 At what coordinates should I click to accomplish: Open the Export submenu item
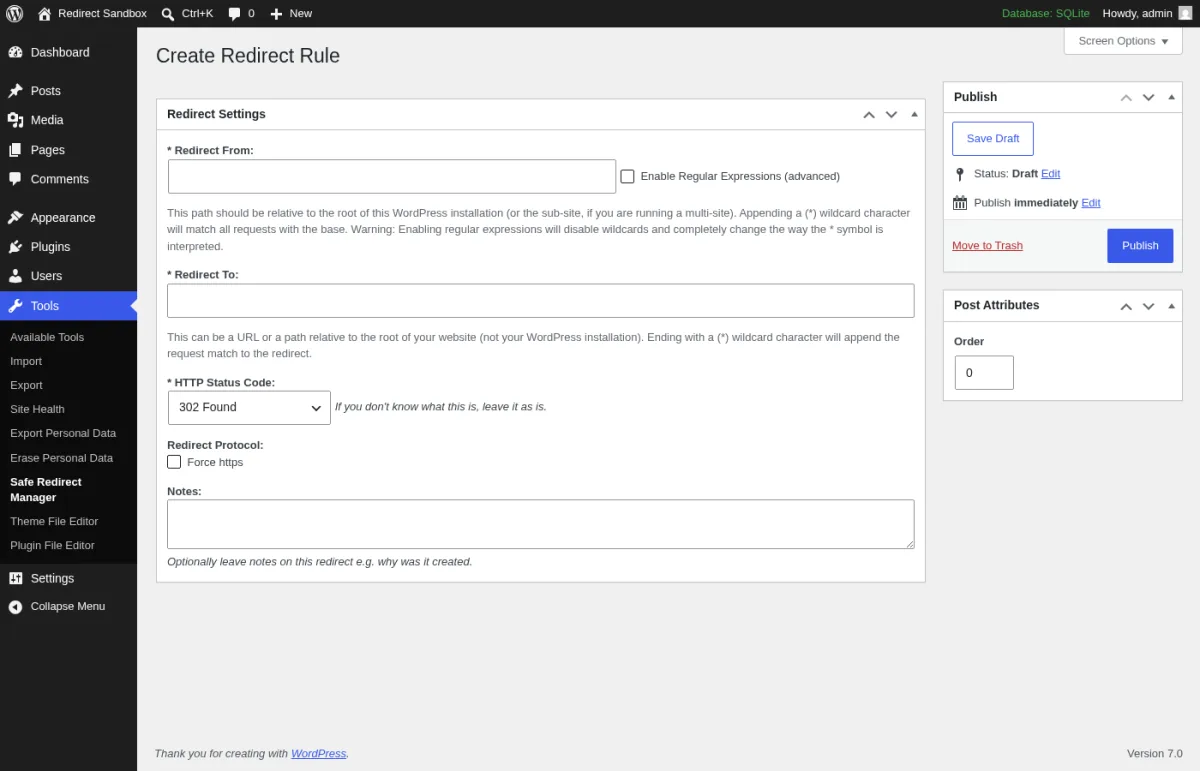tap(26, 385)
